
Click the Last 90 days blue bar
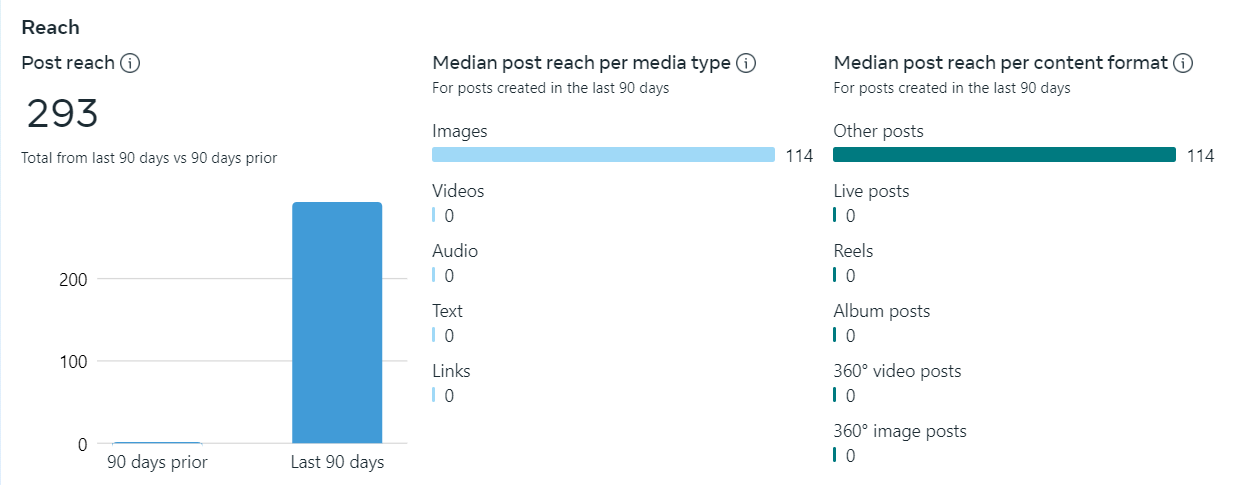coord(337,322)
